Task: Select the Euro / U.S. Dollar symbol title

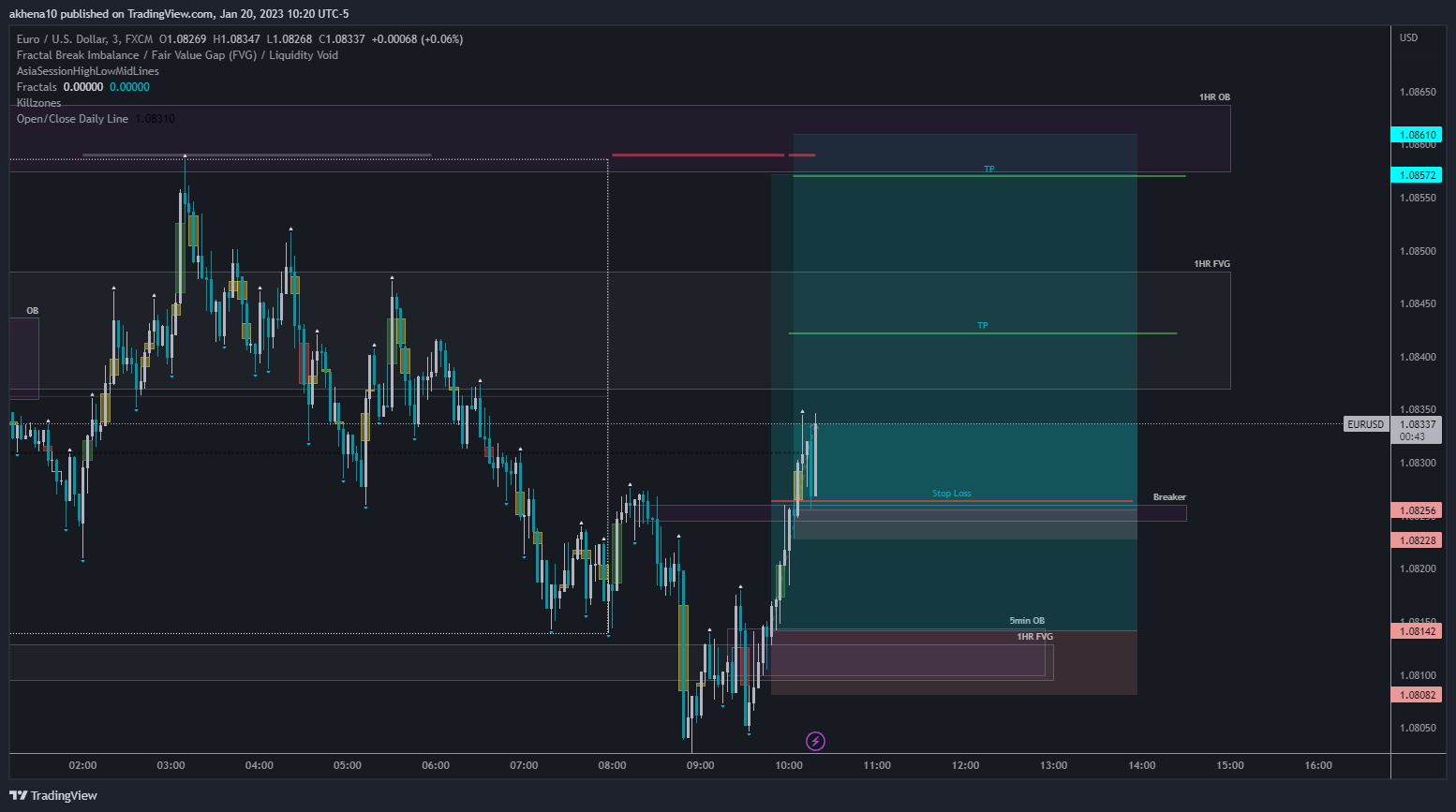Action: tap(84, 39)
